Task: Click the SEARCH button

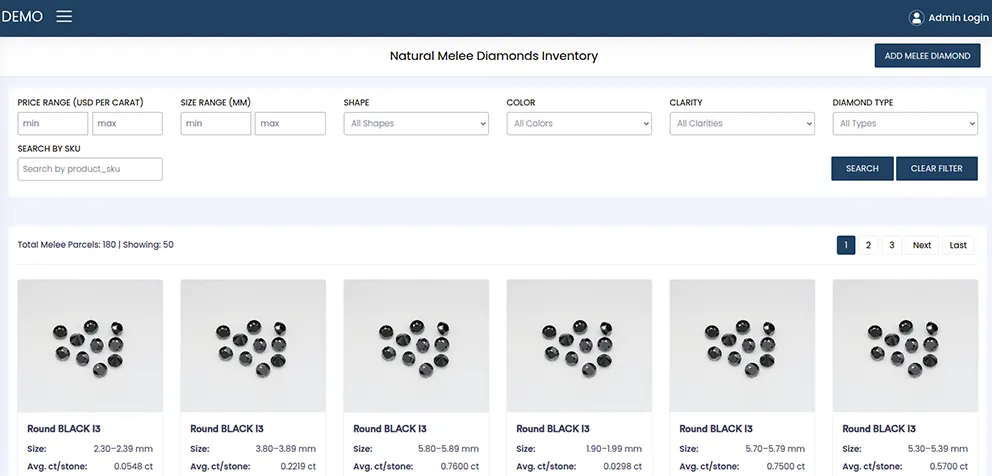Action: coord(861,169)
